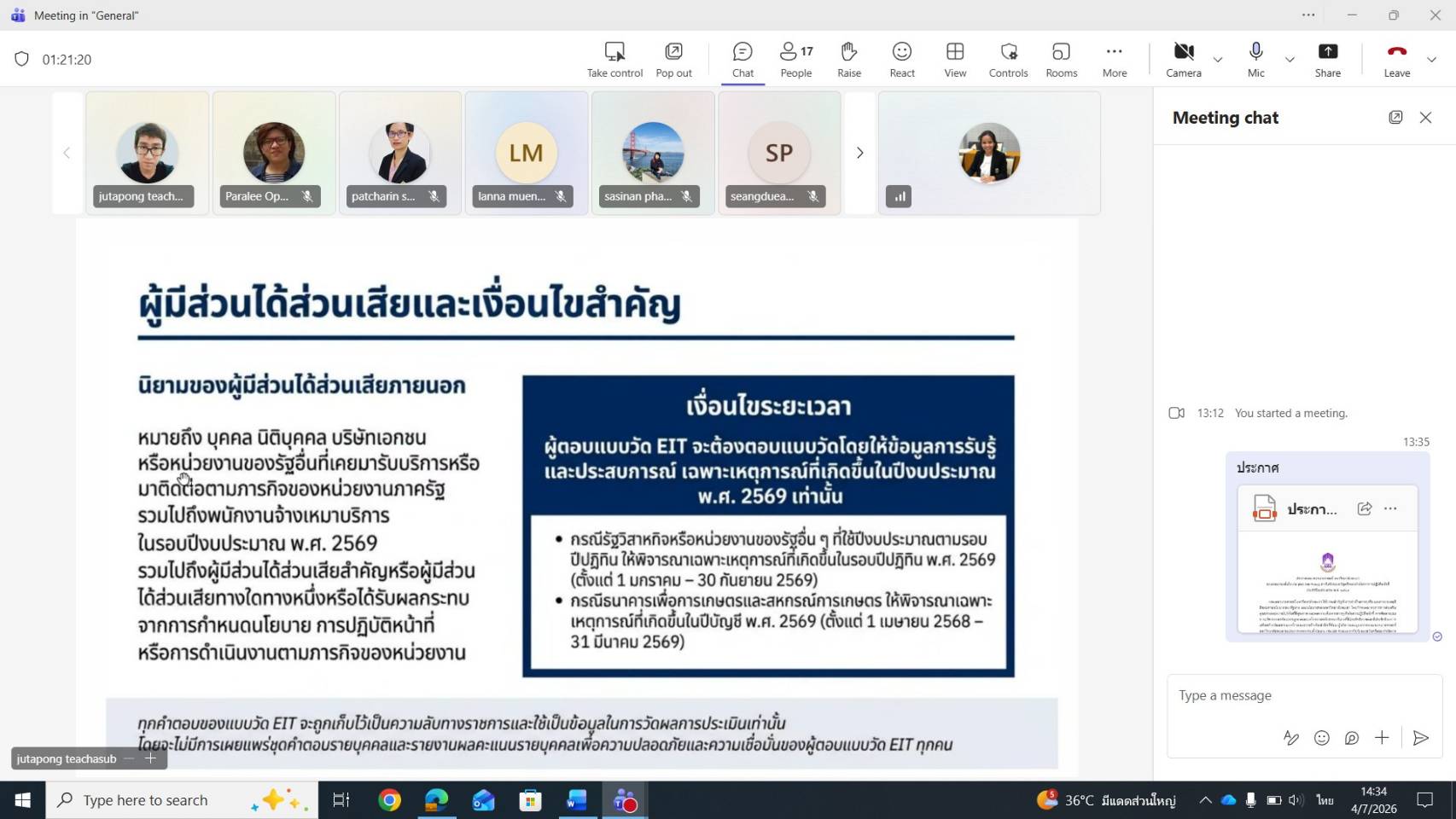Open emoji picker in message box
This screenshot has height=819, width=1456.
[x=1321, y=738]
